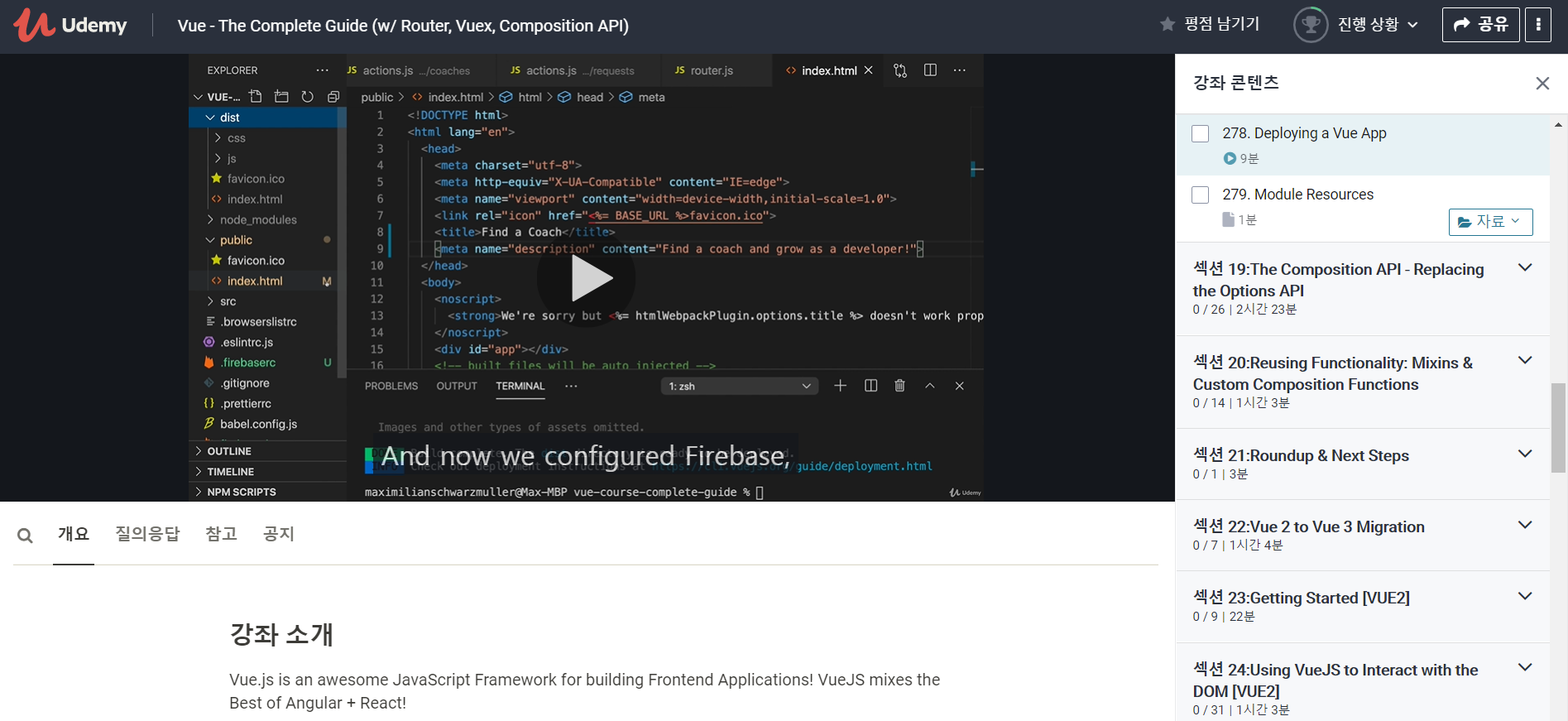
Task: Click the play icon under Deploying a Vue App
Action: 1230,159
